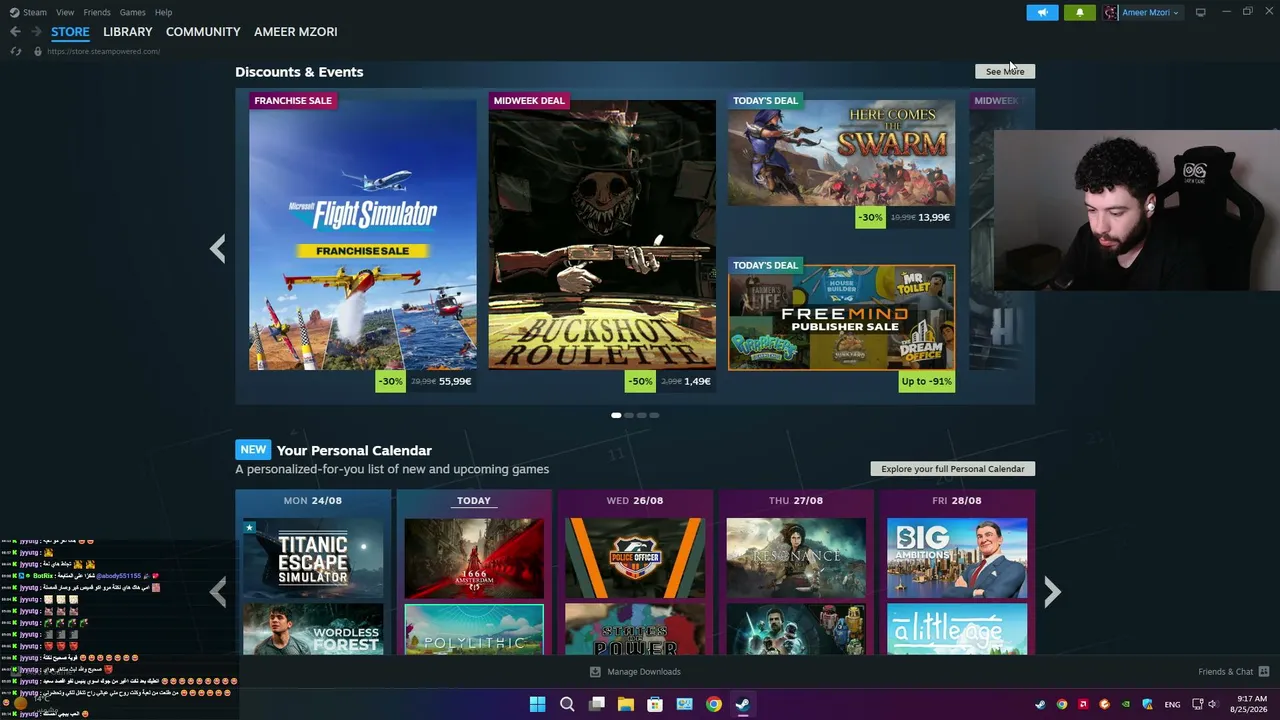Open the Friends menu

[97, 12]
